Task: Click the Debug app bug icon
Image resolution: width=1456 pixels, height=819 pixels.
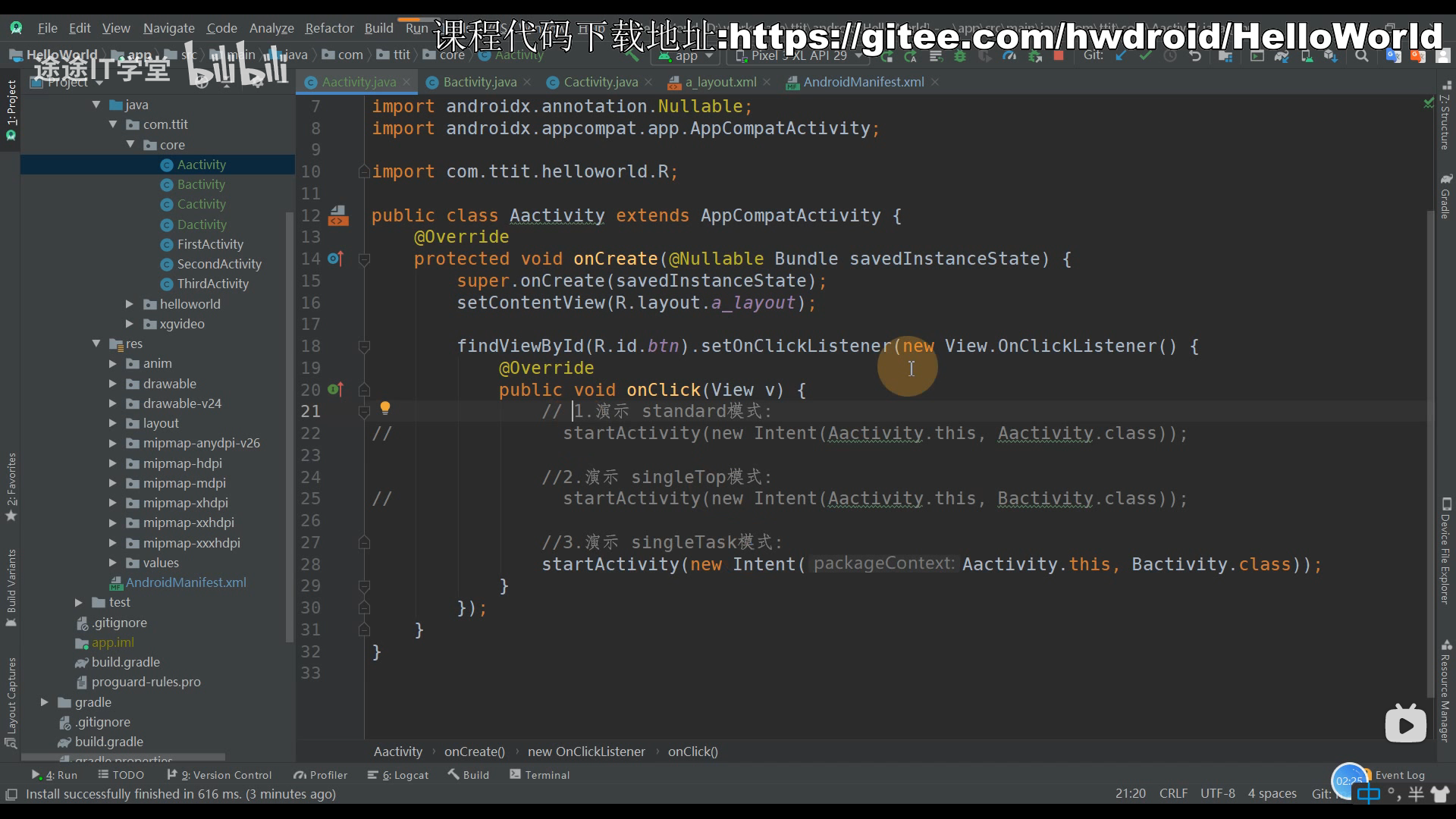Action: (960, 55)
